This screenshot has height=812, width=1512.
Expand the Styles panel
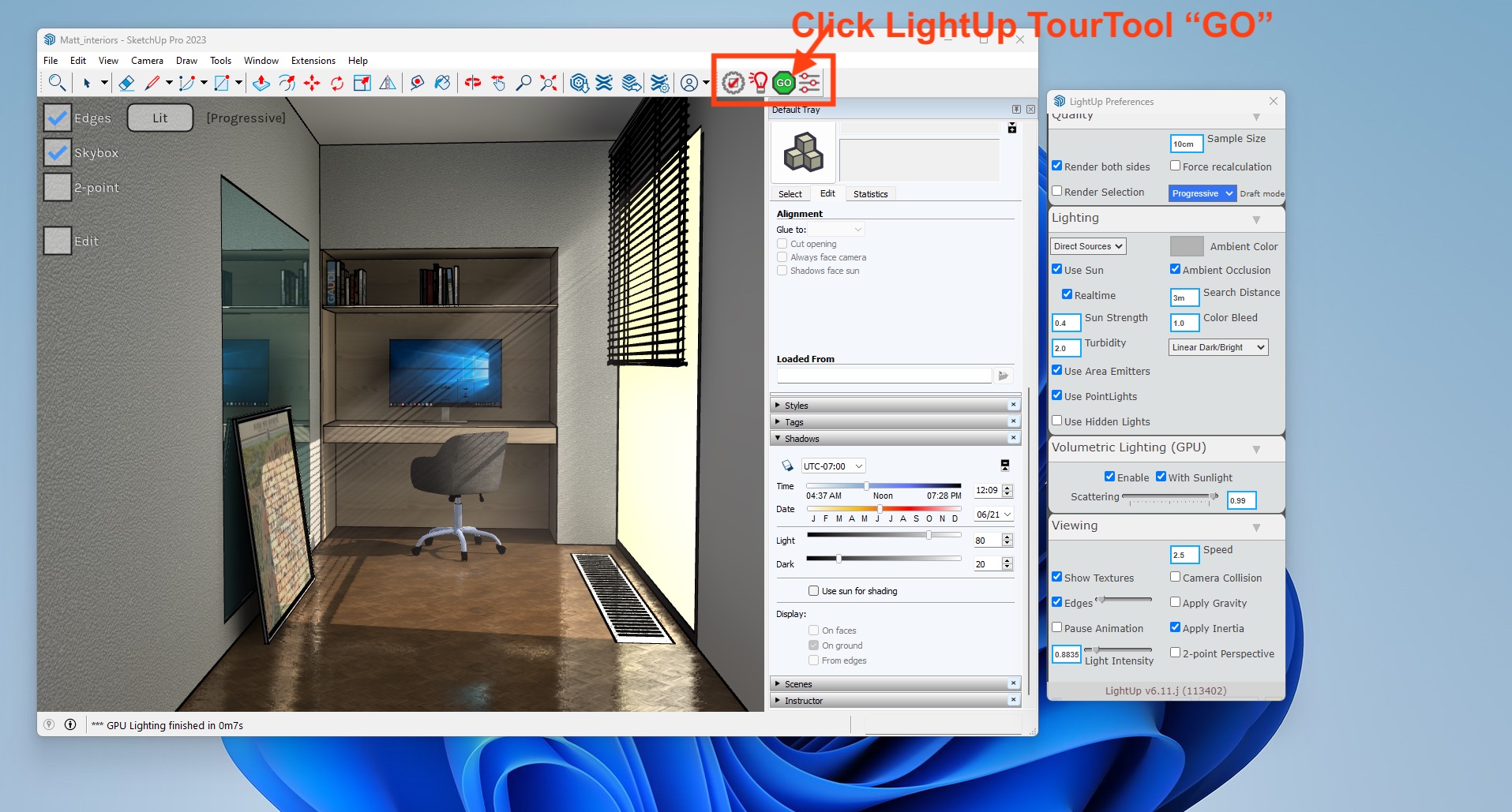pos(797,406)
